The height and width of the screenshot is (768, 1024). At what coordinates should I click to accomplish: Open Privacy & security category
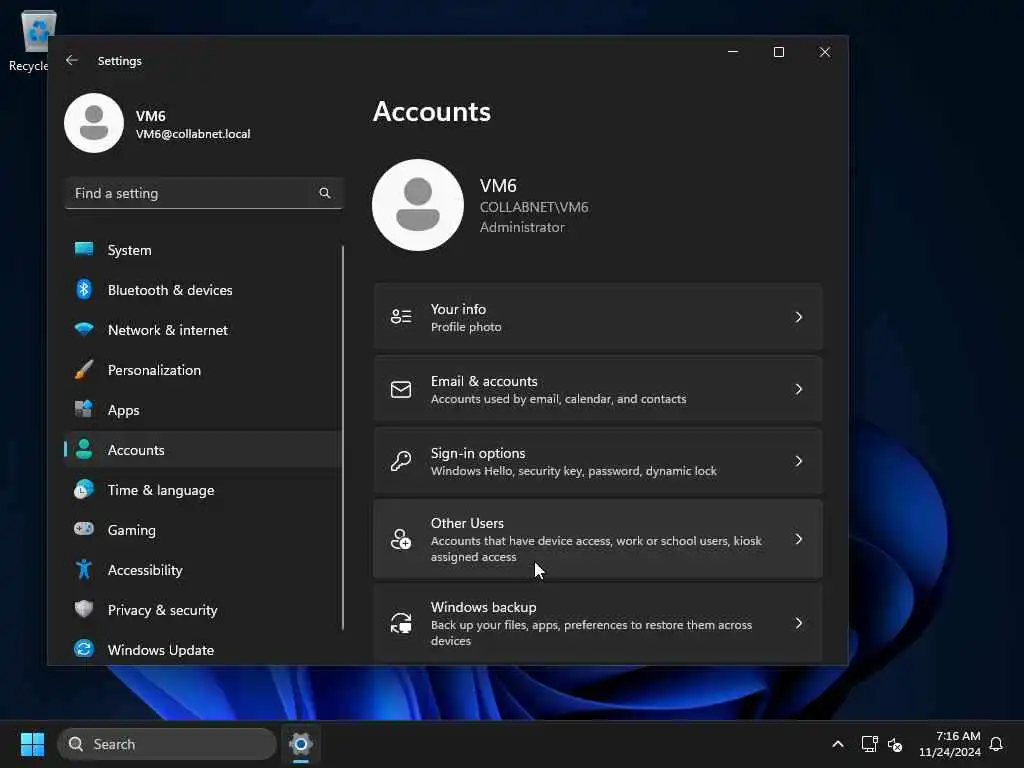pyautogui.click(x=203, y=609)
